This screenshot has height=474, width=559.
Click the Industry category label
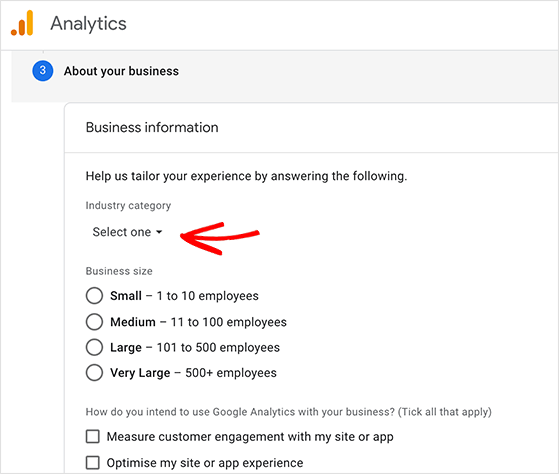(x=128, y=205)
